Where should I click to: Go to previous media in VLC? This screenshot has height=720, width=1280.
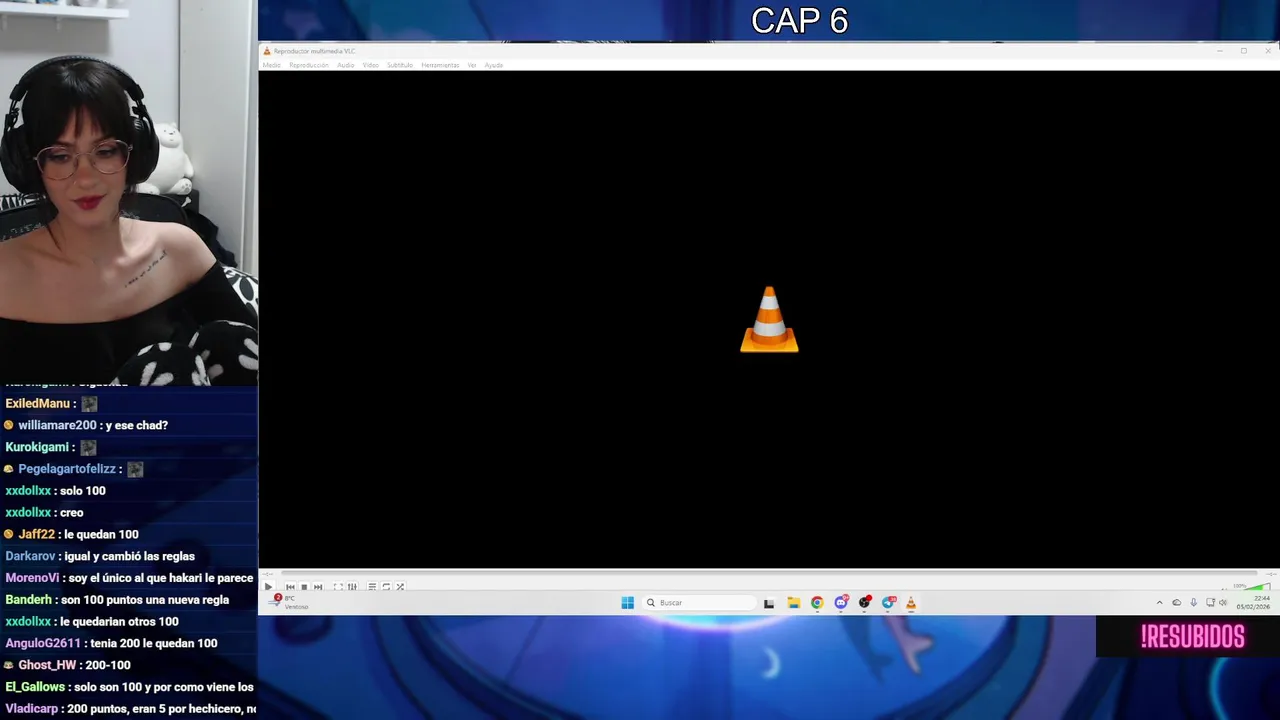(x=290, y=587)
